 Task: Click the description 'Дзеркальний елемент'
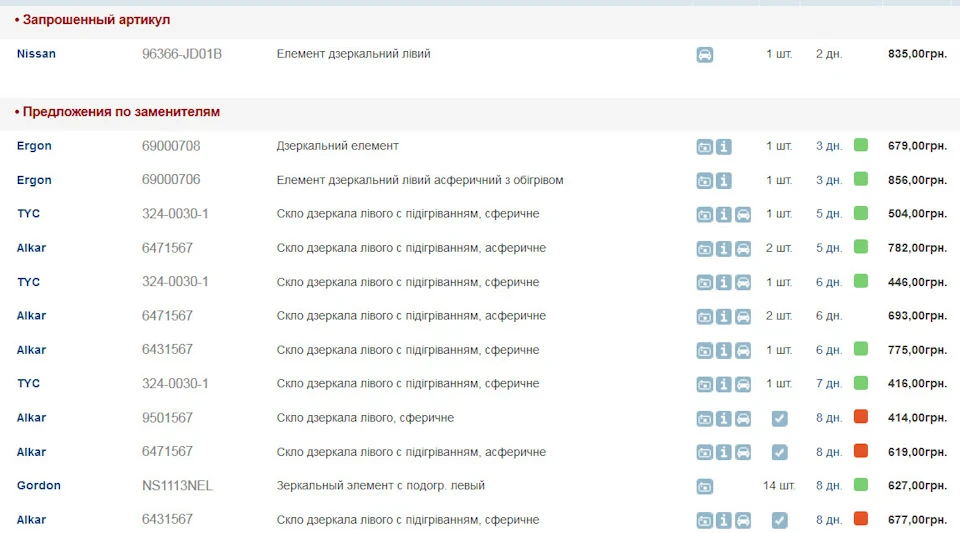[337, 146]
